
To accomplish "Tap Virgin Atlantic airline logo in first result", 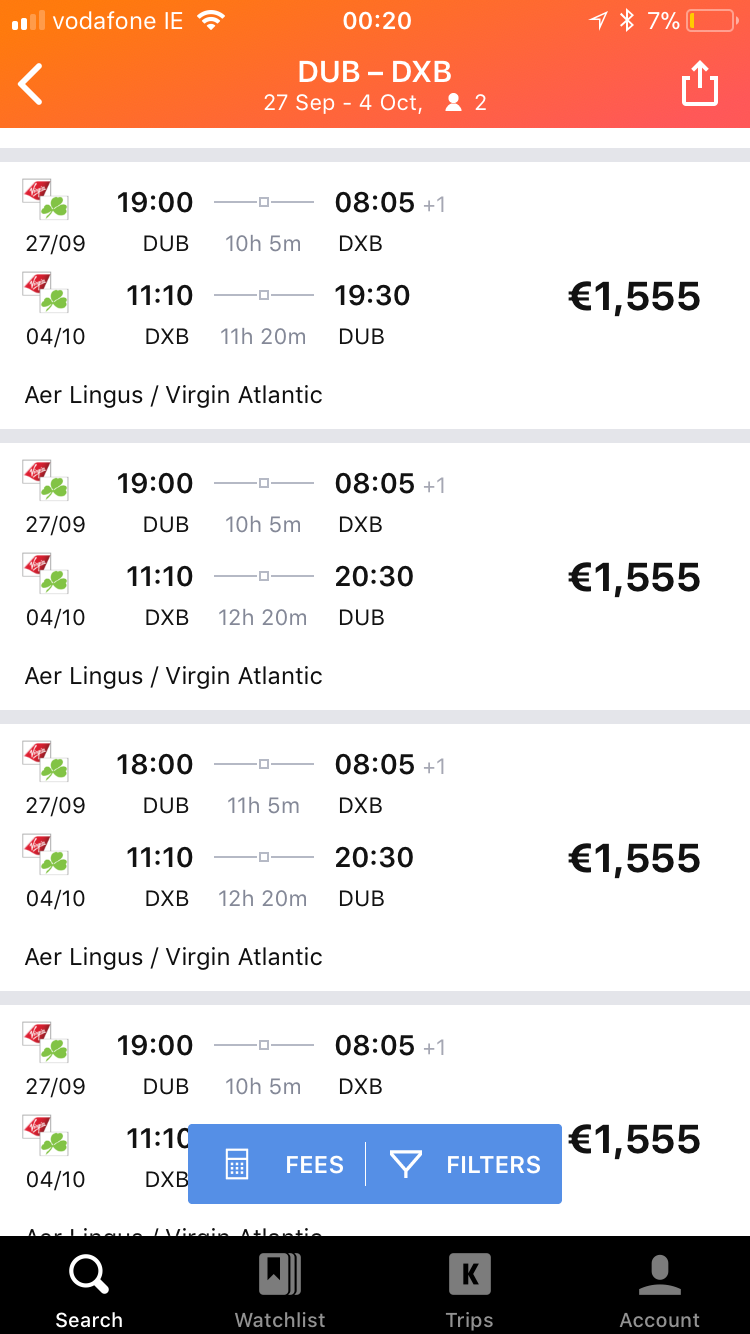I will [x=38, y=191].
